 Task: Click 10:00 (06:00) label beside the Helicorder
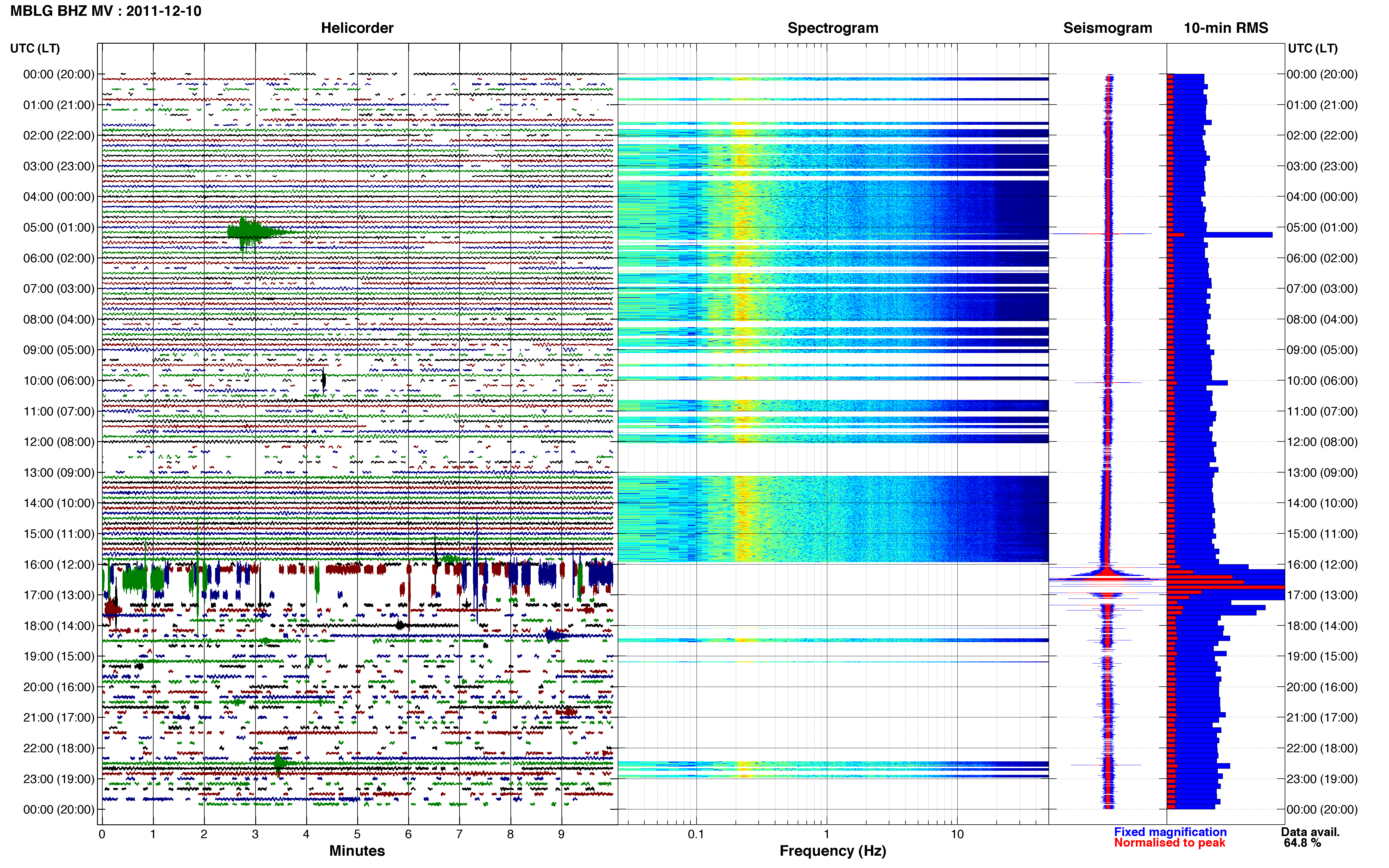click(x=59, y=381)
